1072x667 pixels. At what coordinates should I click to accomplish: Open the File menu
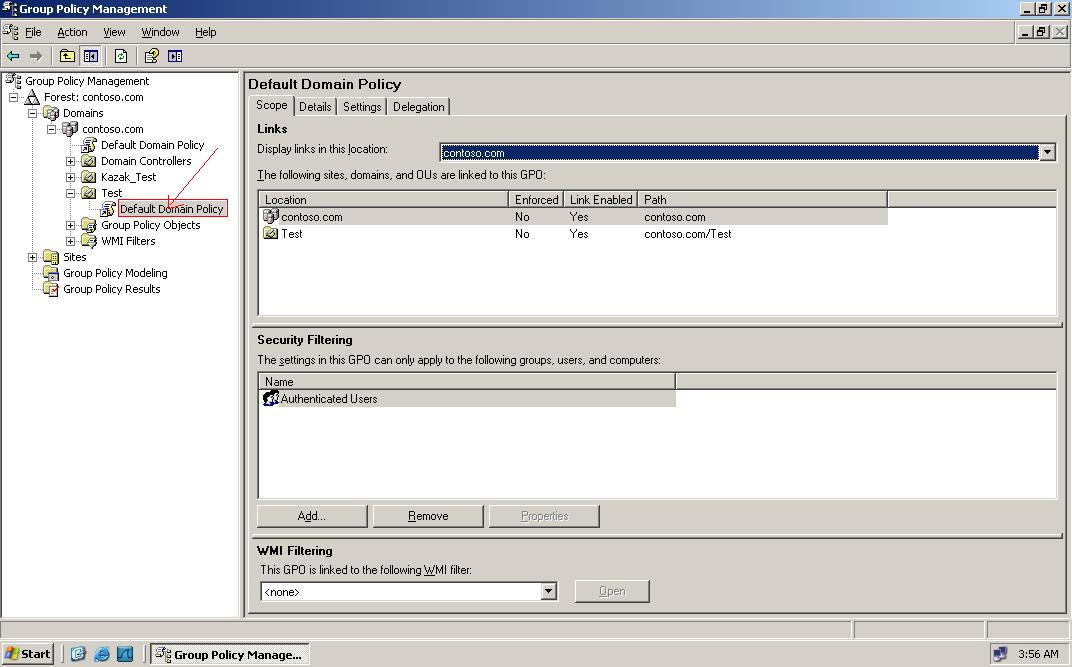click(x=34, y=32)
